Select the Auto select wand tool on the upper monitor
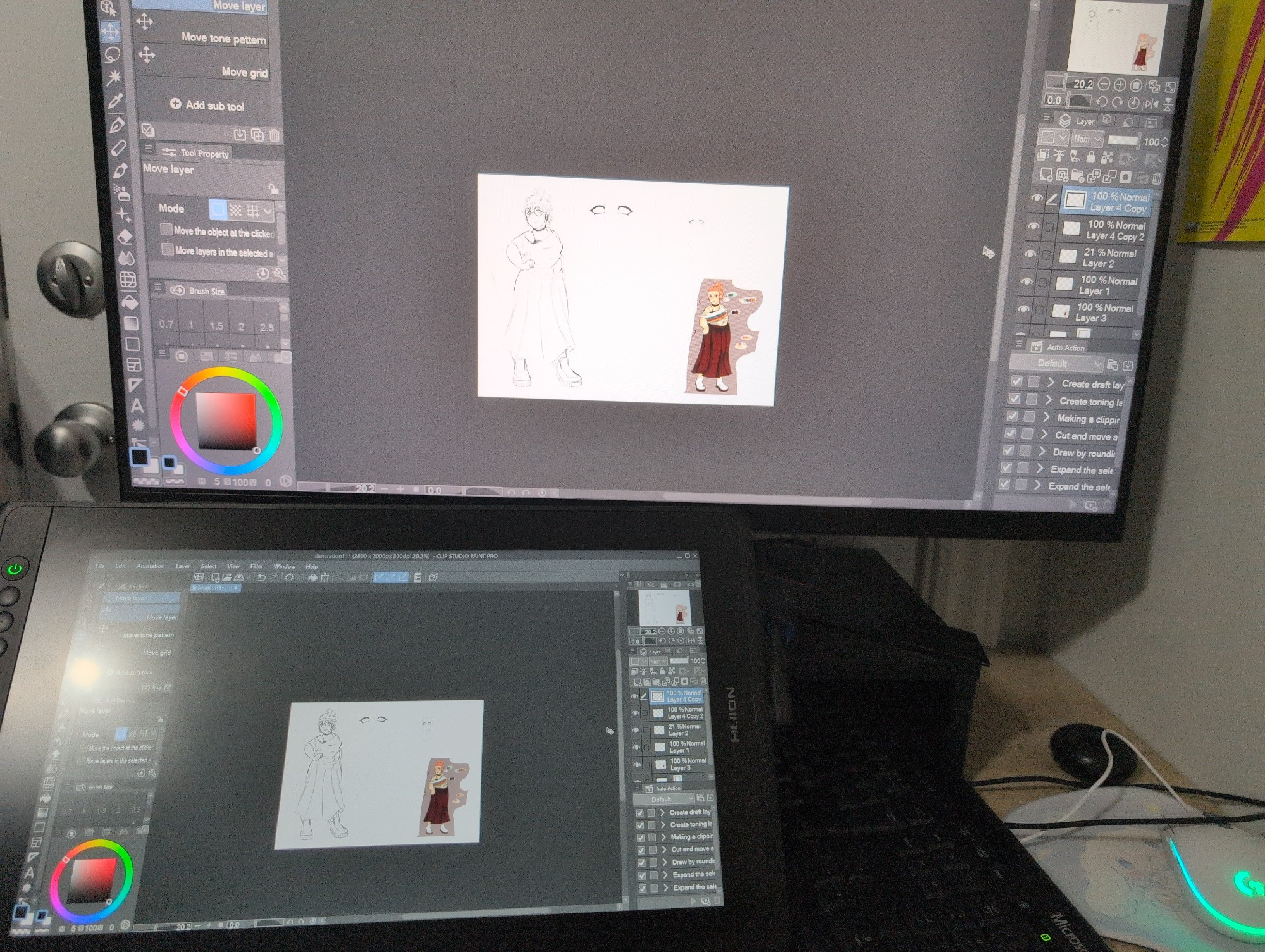Image resolution: width=1265 pixels, height=952 pixels. 114,77
